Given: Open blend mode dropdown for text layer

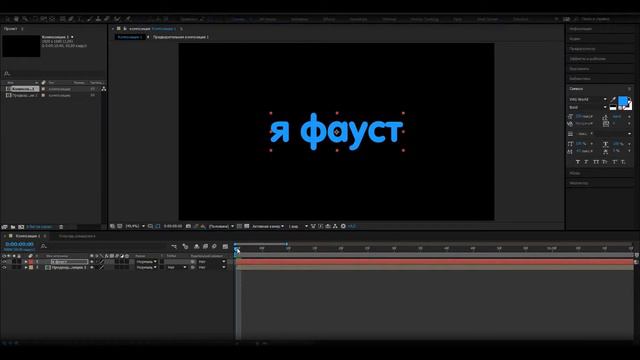Looking at the screenshot, I should [147, 262].
